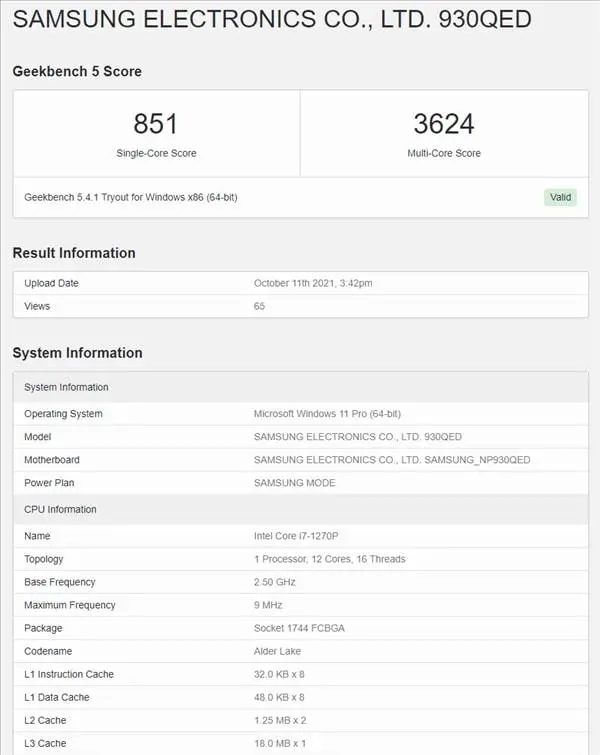Viewport: 600px width, 755px height.
Task: Click the CPU name Intel Core i7-1270P
Action: coord(302,536)
